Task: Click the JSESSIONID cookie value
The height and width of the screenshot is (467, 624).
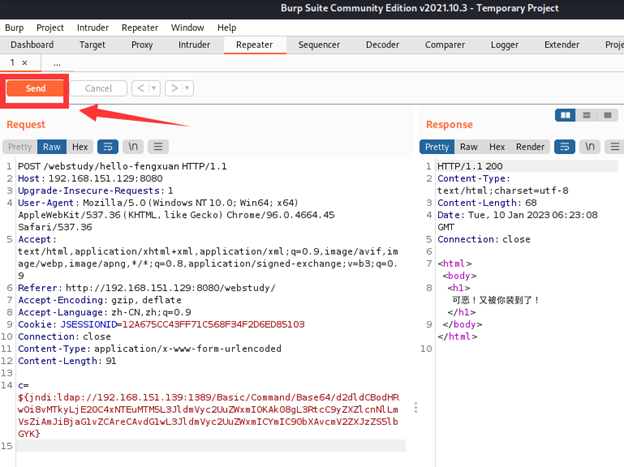Action: [213, 324]
